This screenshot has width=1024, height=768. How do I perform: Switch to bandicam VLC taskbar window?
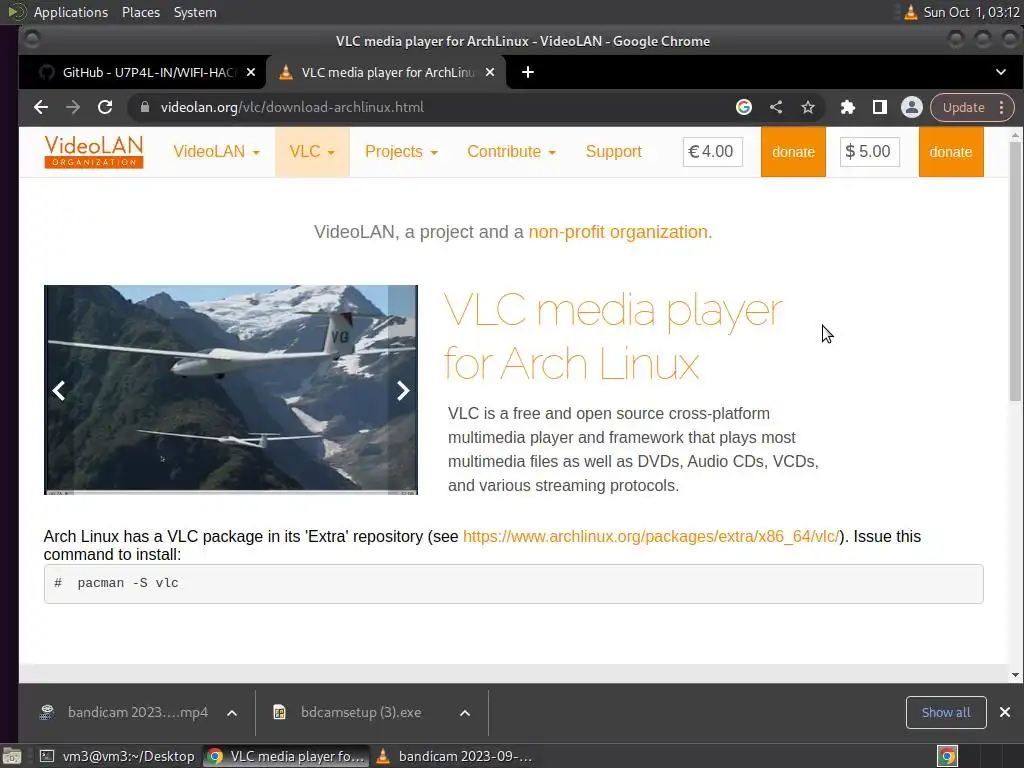(x=455, y=756)
